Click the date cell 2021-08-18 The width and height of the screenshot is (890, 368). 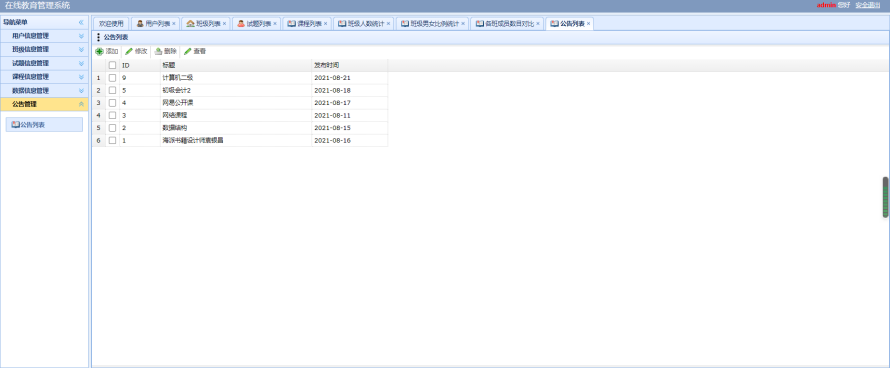(x=350, y=90)
